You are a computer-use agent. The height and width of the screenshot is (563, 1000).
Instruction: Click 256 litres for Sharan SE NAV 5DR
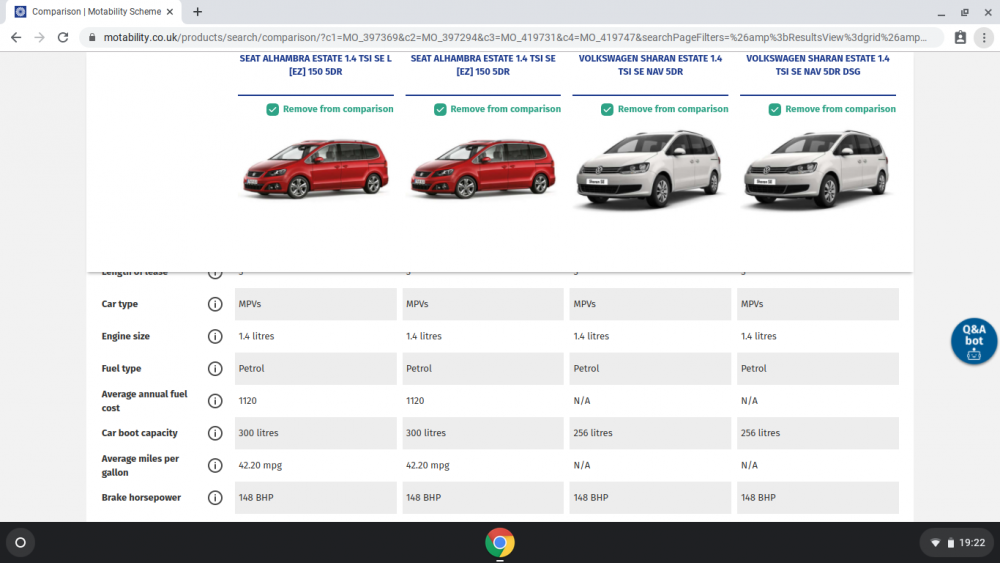pos(592,433)
